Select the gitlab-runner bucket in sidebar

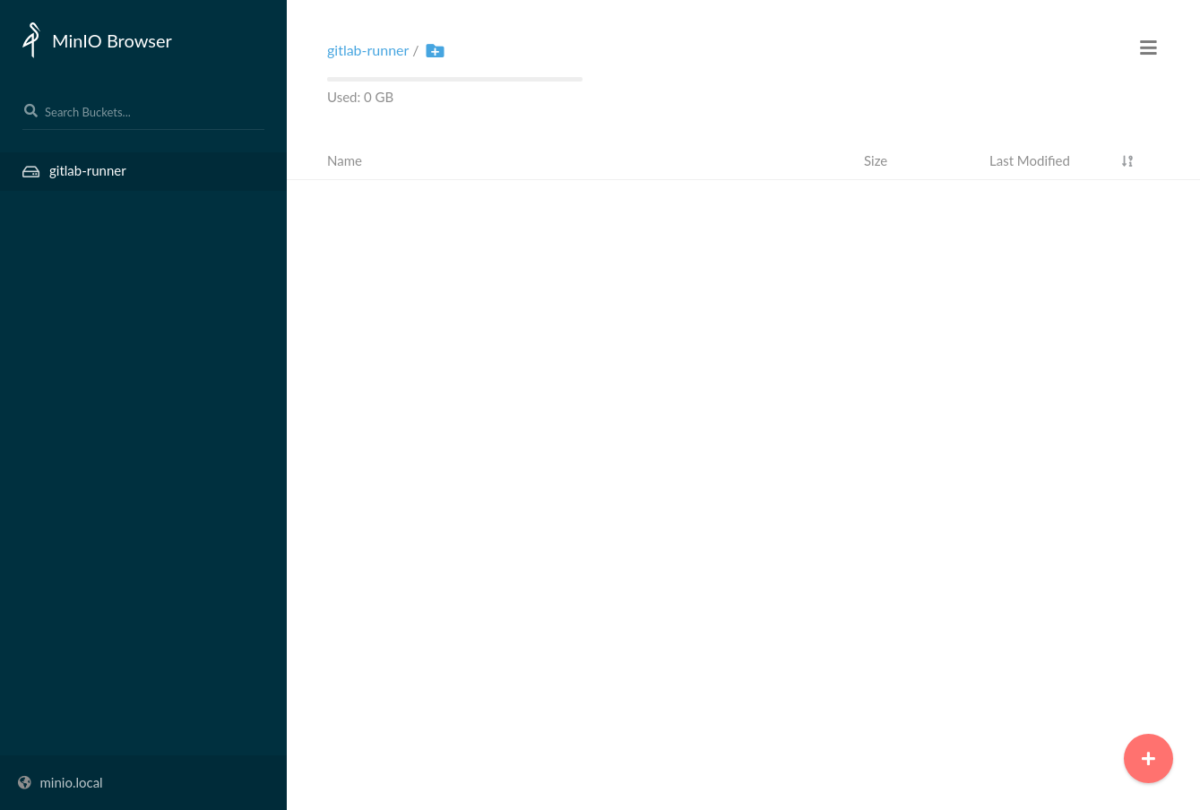tap(87, 171)
